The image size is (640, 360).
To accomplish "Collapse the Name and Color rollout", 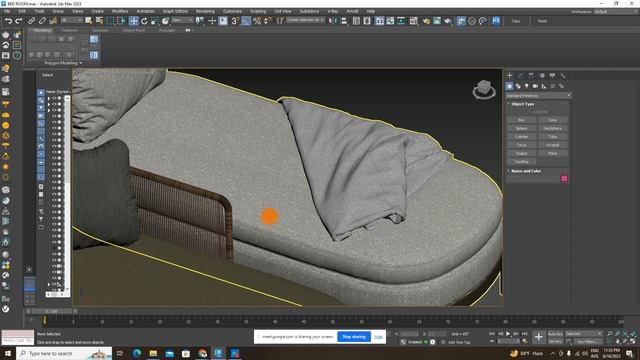I will point(526,171).
